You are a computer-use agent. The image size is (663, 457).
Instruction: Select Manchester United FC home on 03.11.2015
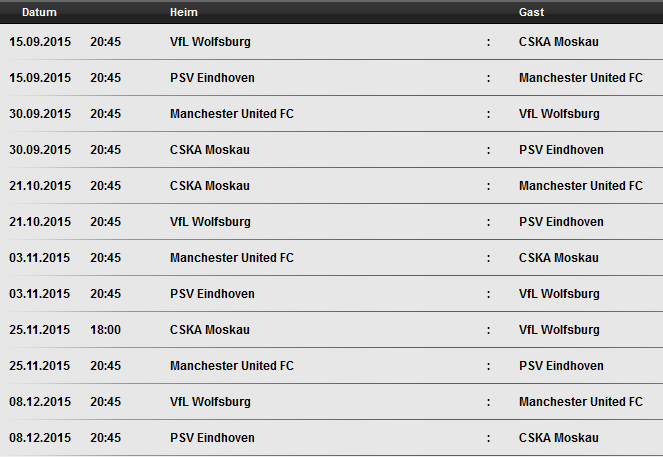click(x=232, y=257)
